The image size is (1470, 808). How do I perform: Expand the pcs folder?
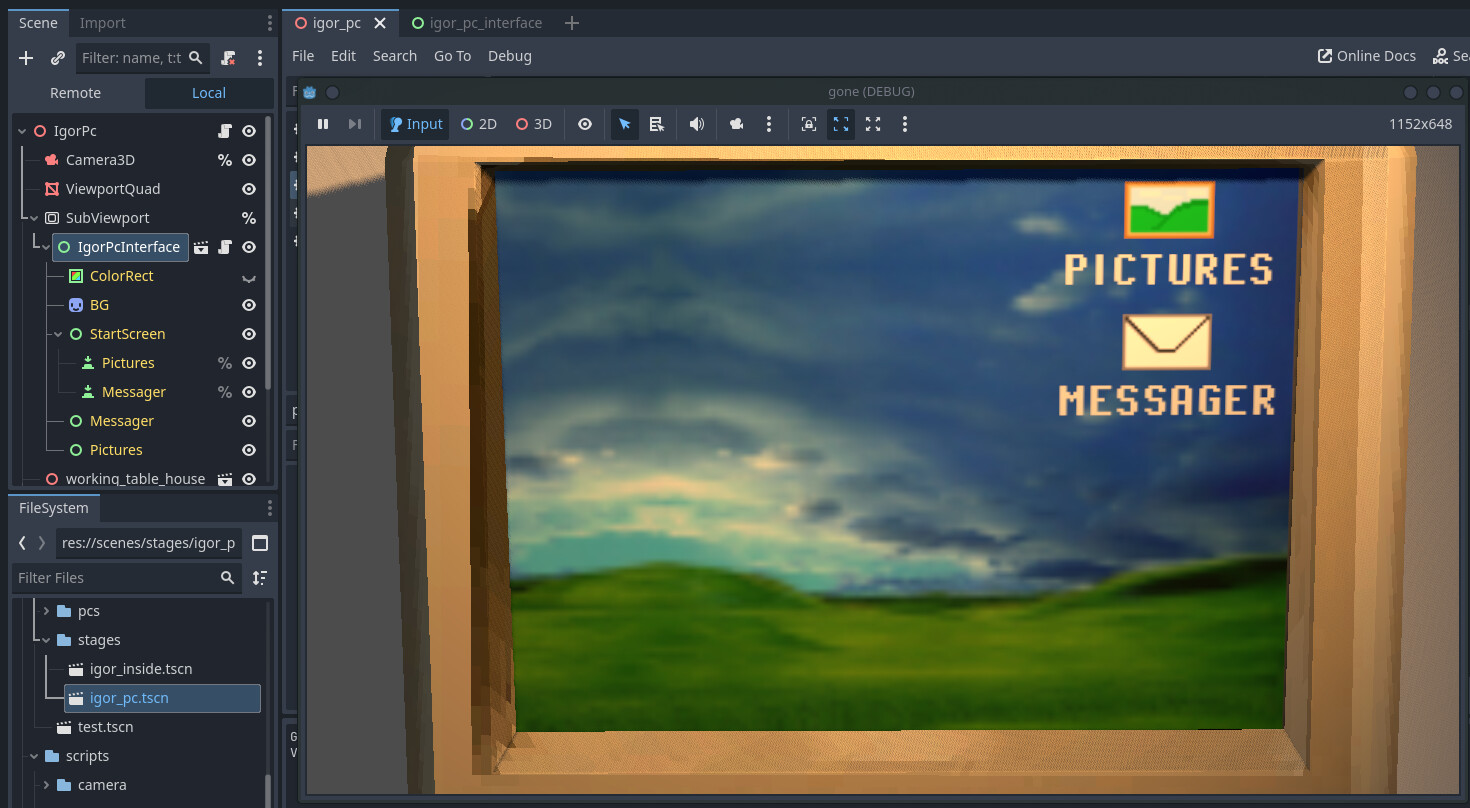click(x=45, y=610)
